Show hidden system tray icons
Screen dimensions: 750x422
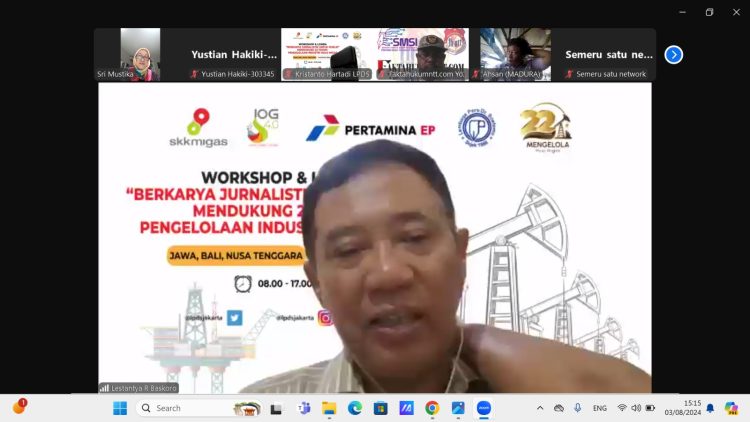pos(540,408)
